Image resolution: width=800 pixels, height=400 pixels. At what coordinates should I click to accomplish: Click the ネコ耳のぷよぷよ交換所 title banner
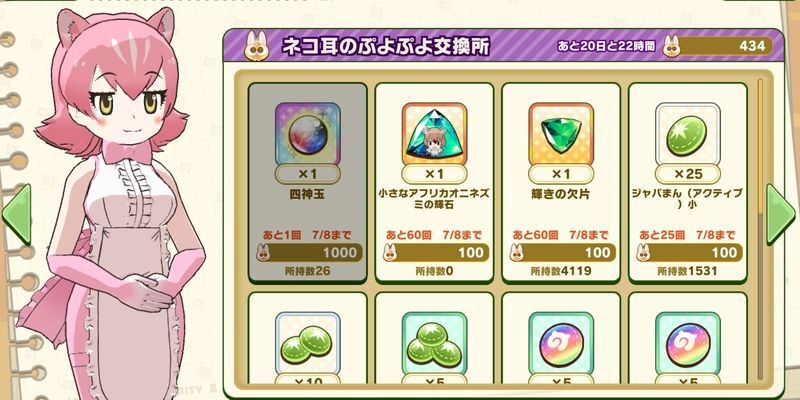click(x=386, y=46)
